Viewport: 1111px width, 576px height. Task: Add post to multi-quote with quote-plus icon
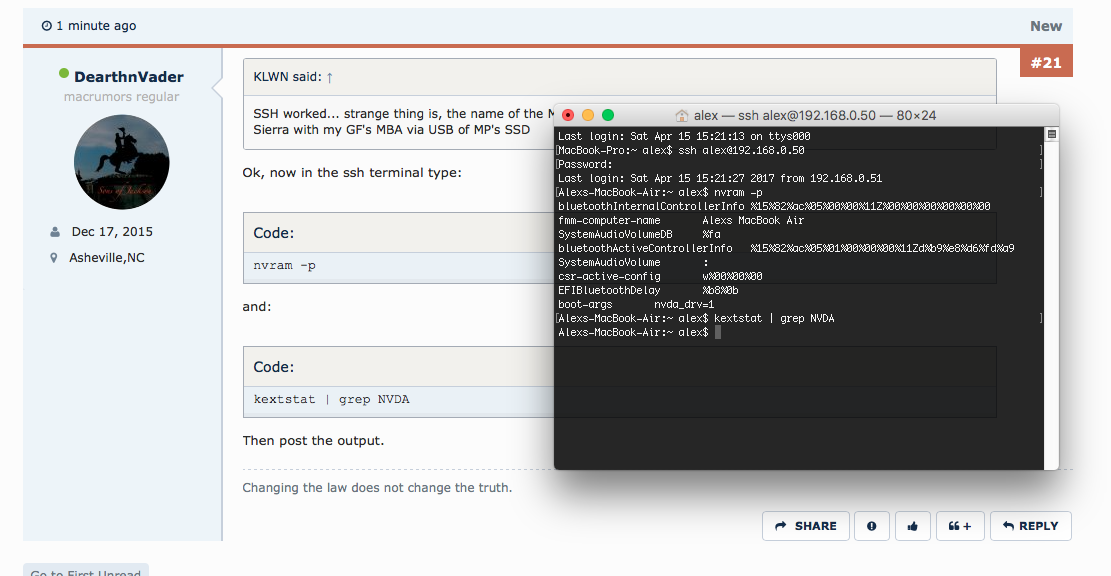959,526
